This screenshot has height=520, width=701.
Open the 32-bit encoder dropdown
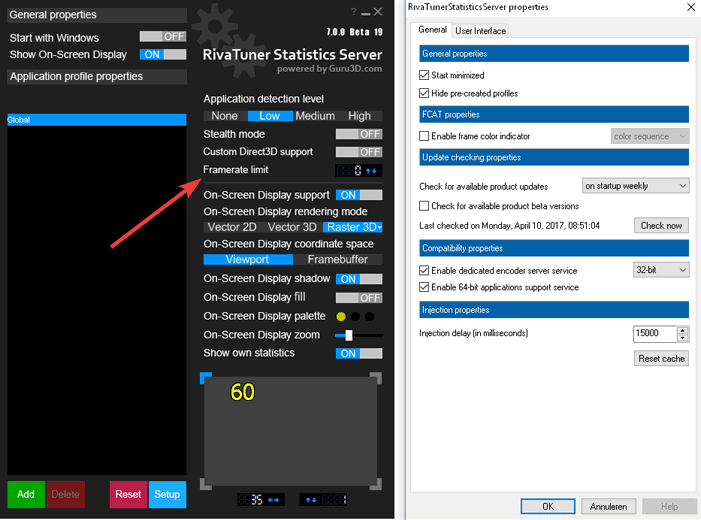(x=661, y=270)
